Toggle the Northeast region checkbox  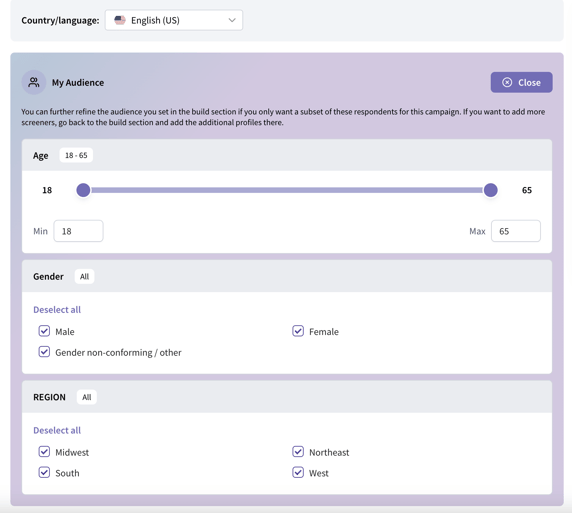point(298,452)
